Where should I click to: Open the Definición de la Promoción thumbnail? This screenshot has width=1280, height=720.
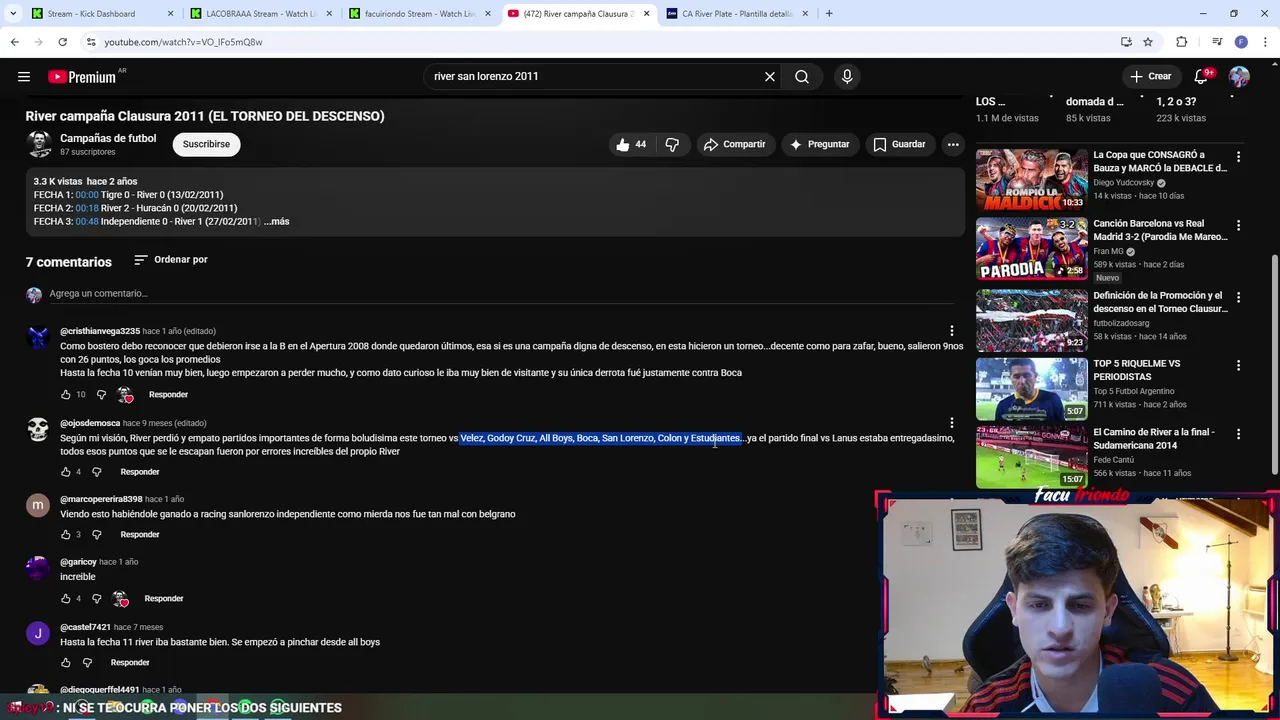[x=1031, y=321]
